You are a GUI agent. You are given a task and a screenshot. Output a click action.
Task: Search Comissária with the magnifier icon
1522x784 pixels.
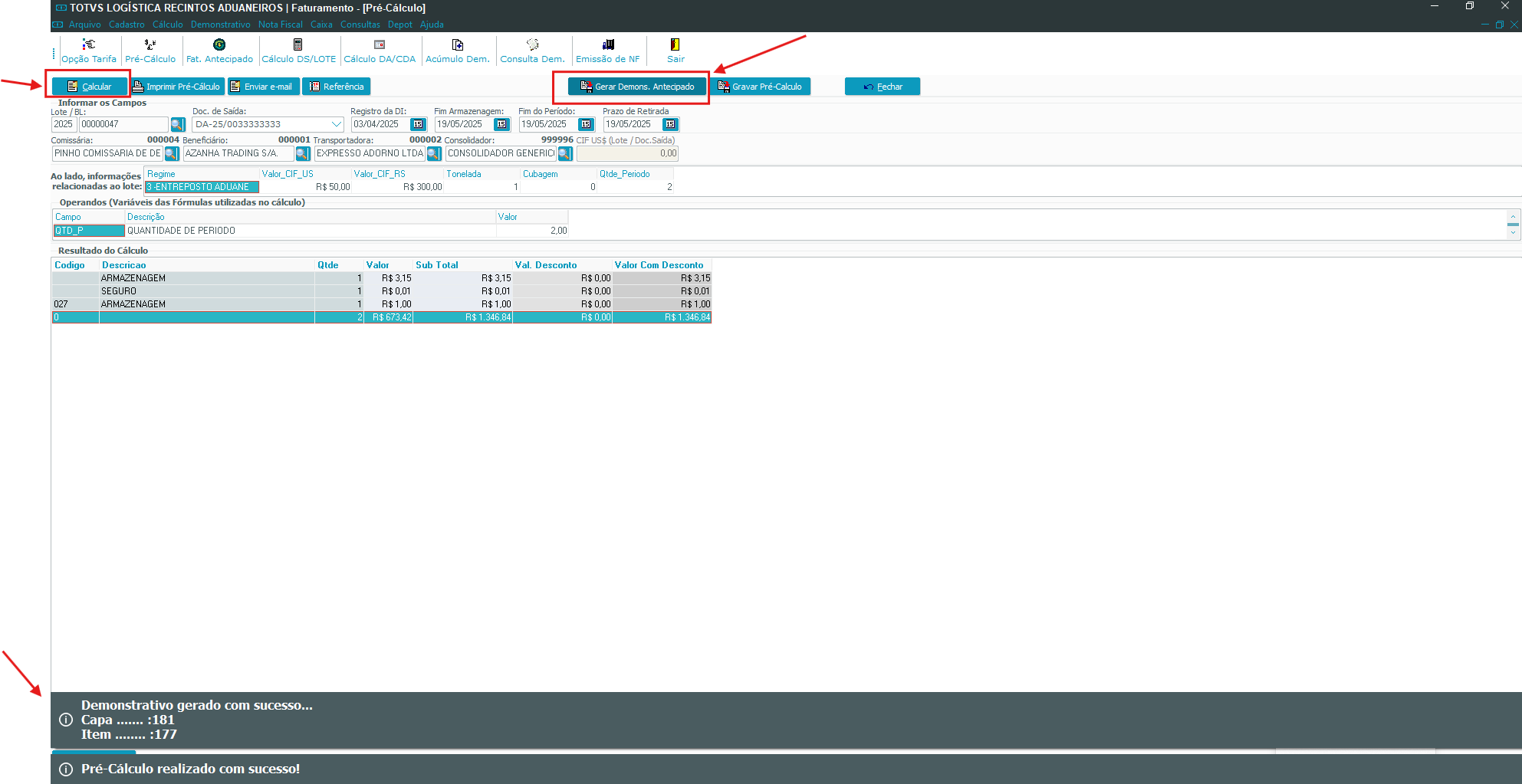(x=172, y=153)
